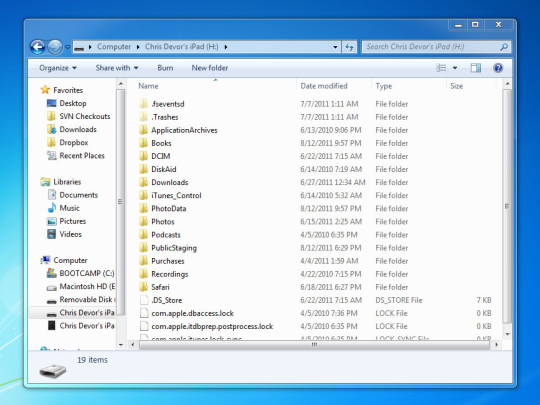The width and height of the screenshot is (540, 405).
Task: Create a New folder
Action: [210, 68]
